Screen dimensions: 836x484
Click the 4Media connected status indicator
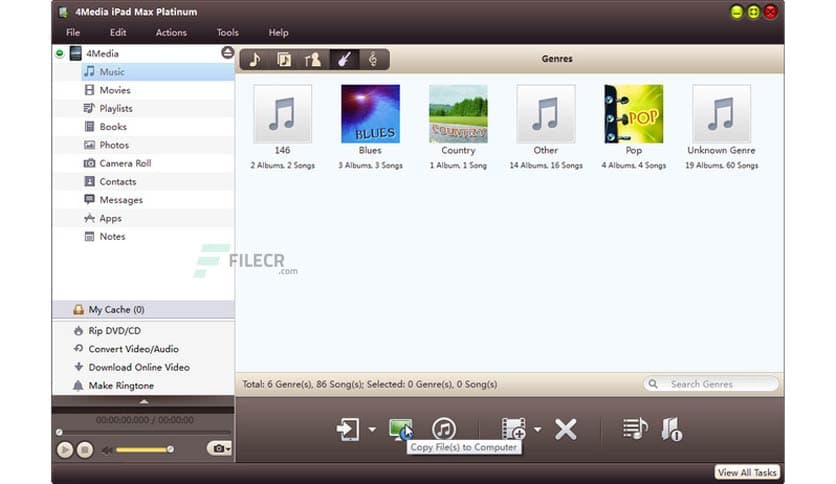pos(60,53)
